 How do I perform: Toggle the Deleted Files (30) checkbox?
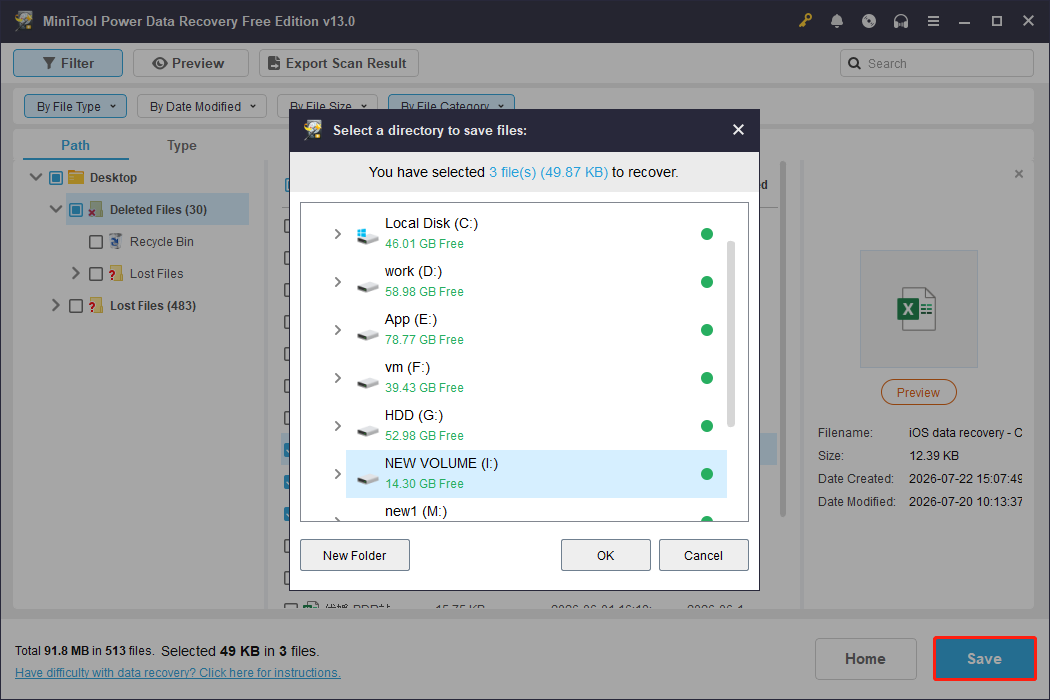coord(76,210)
